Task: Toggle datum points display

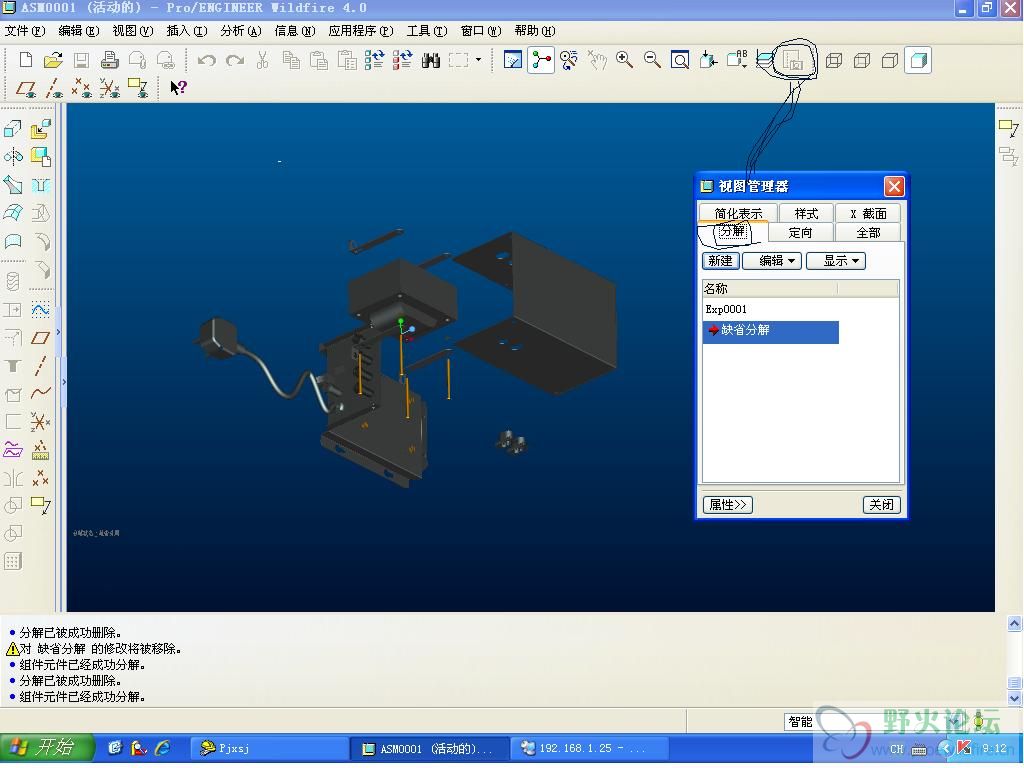Action: [x=82, y=88]
